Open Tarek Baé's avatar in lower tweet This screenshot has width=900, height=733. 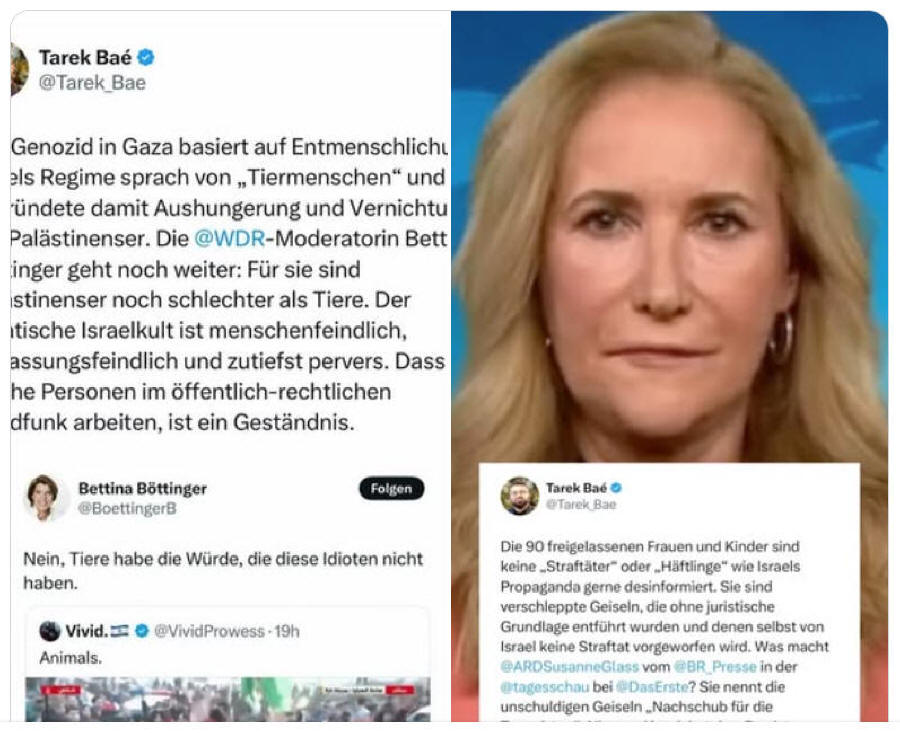coord(519,496)
